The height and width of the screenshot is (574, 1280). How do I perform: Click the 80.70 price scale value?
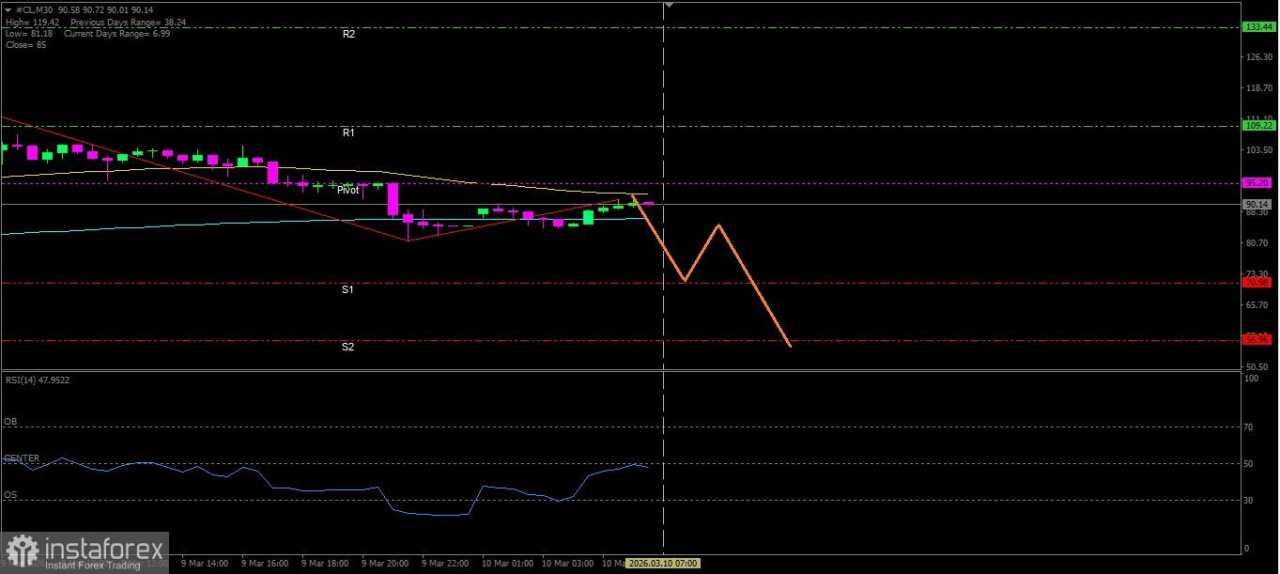point(1257,242)
